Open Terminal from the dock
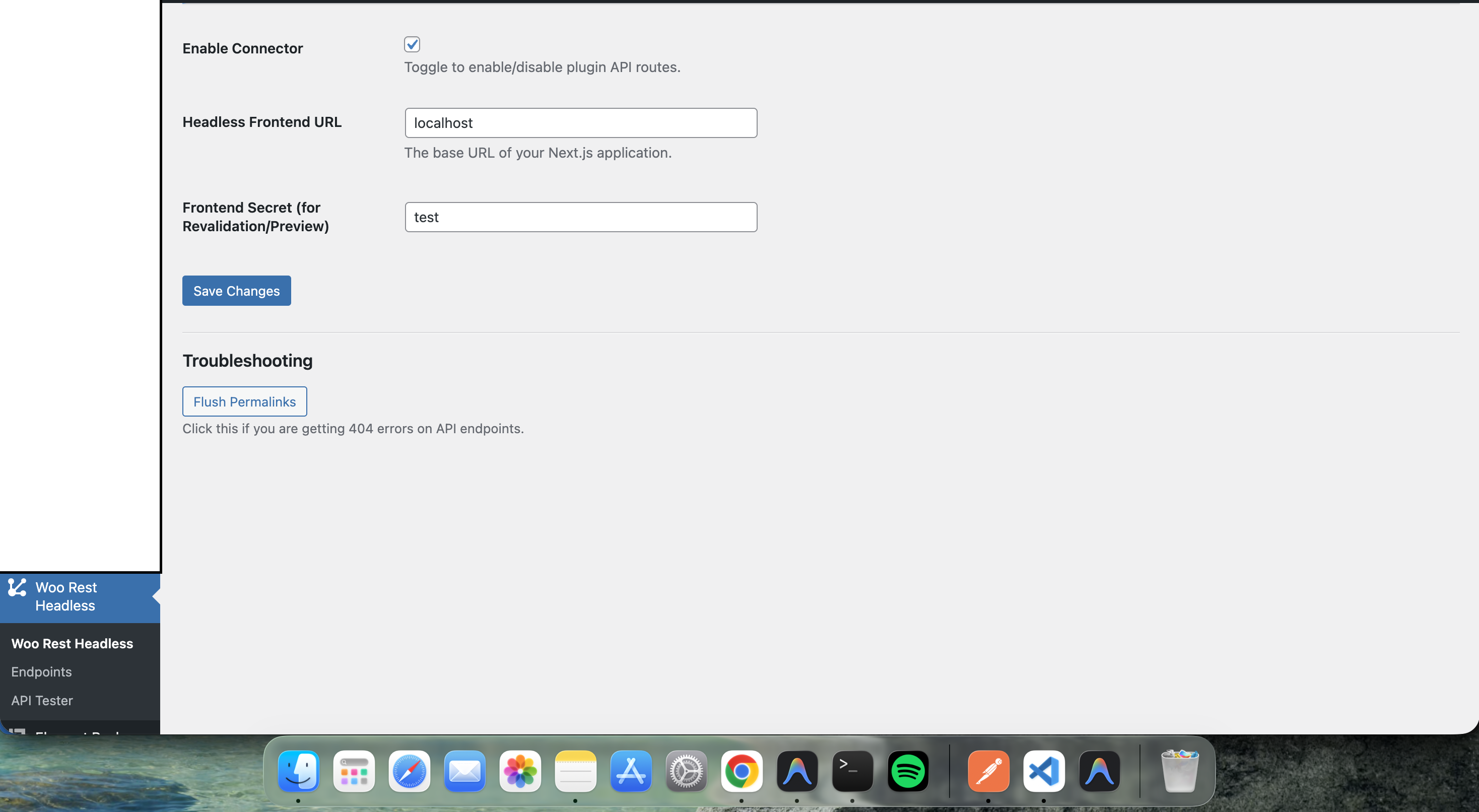Screen dimensions: 1479x812 [x=852, y=771]
